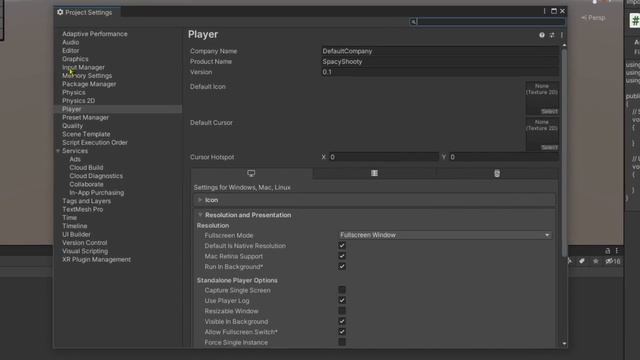This screenshot has width=640, height=360.
Task: Select the Windows, Mac, Linux platform tab
Action: coord(251,173)
